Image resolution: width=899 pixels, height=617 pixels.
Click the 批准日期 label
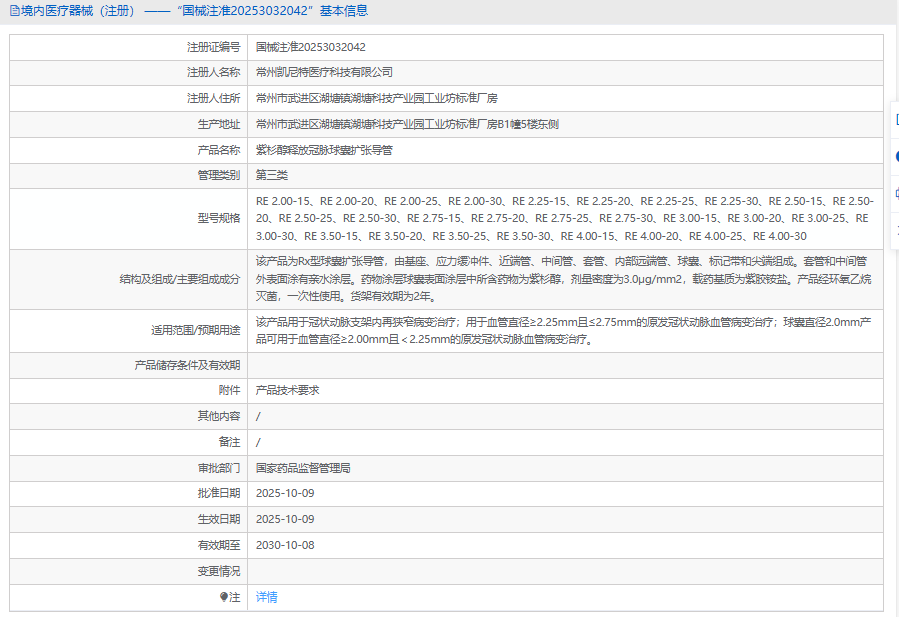(x=219, y=493)
